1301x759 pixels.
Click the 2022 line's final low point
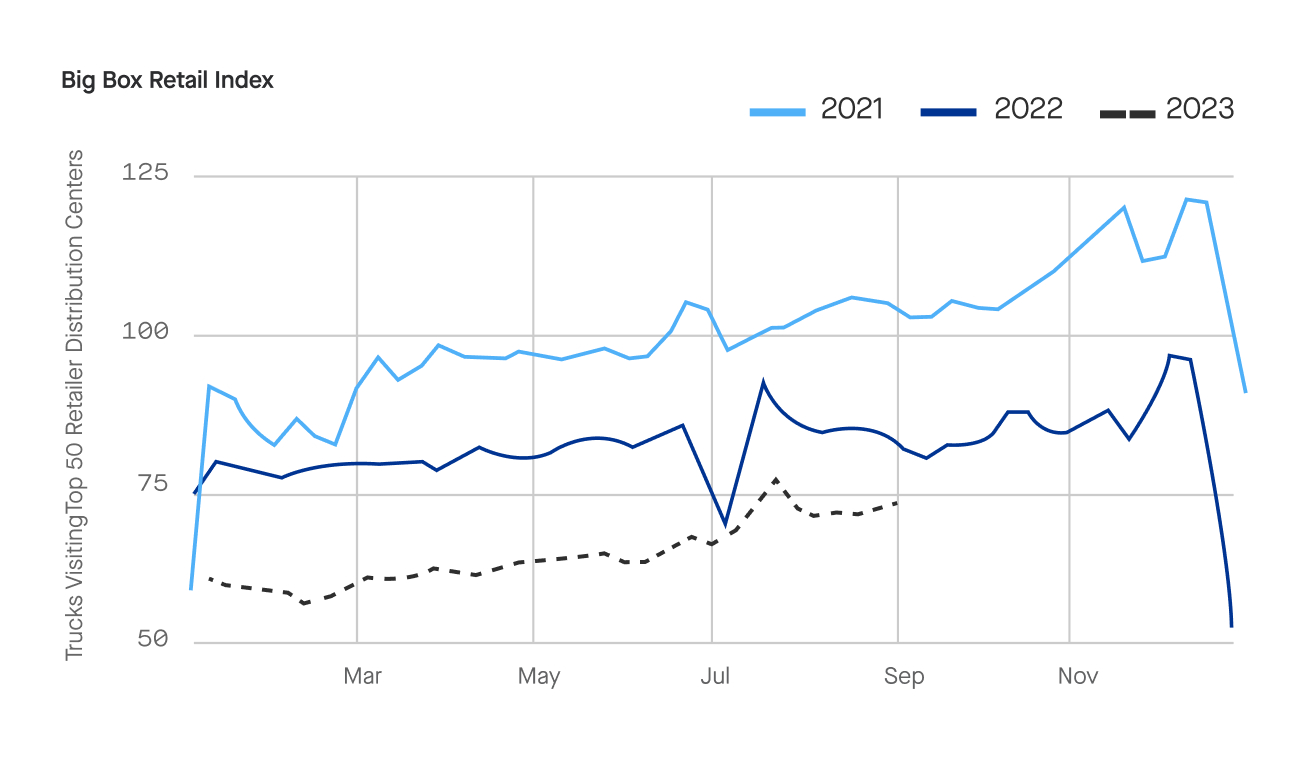[x=1232, y=626]
